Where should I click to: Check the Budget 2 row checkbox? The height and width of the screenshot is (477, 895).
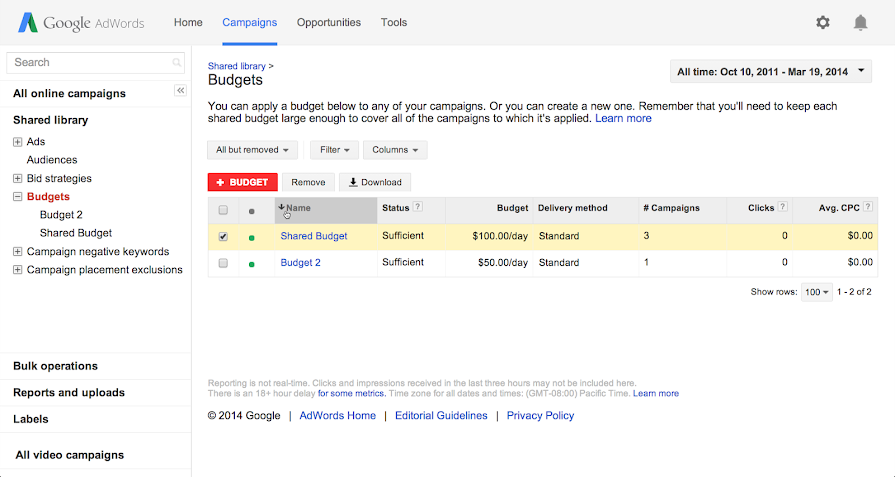pyautogui.click(x=223, y=263)
